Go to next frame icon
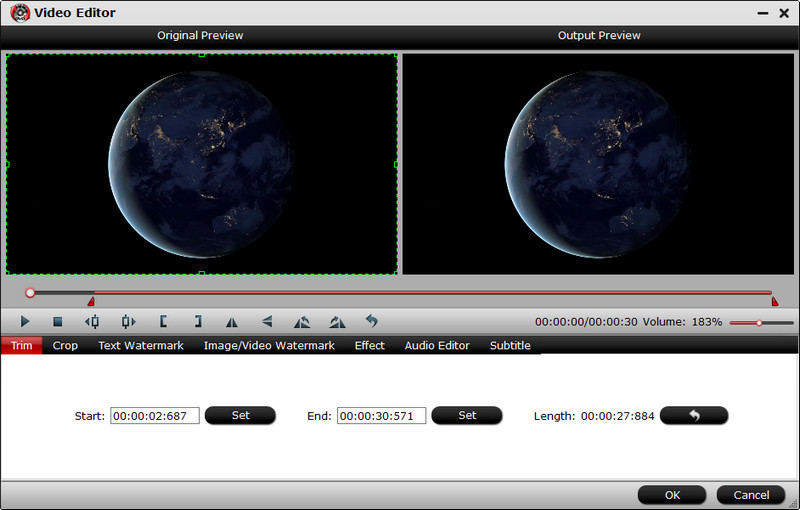 (127, 322)
